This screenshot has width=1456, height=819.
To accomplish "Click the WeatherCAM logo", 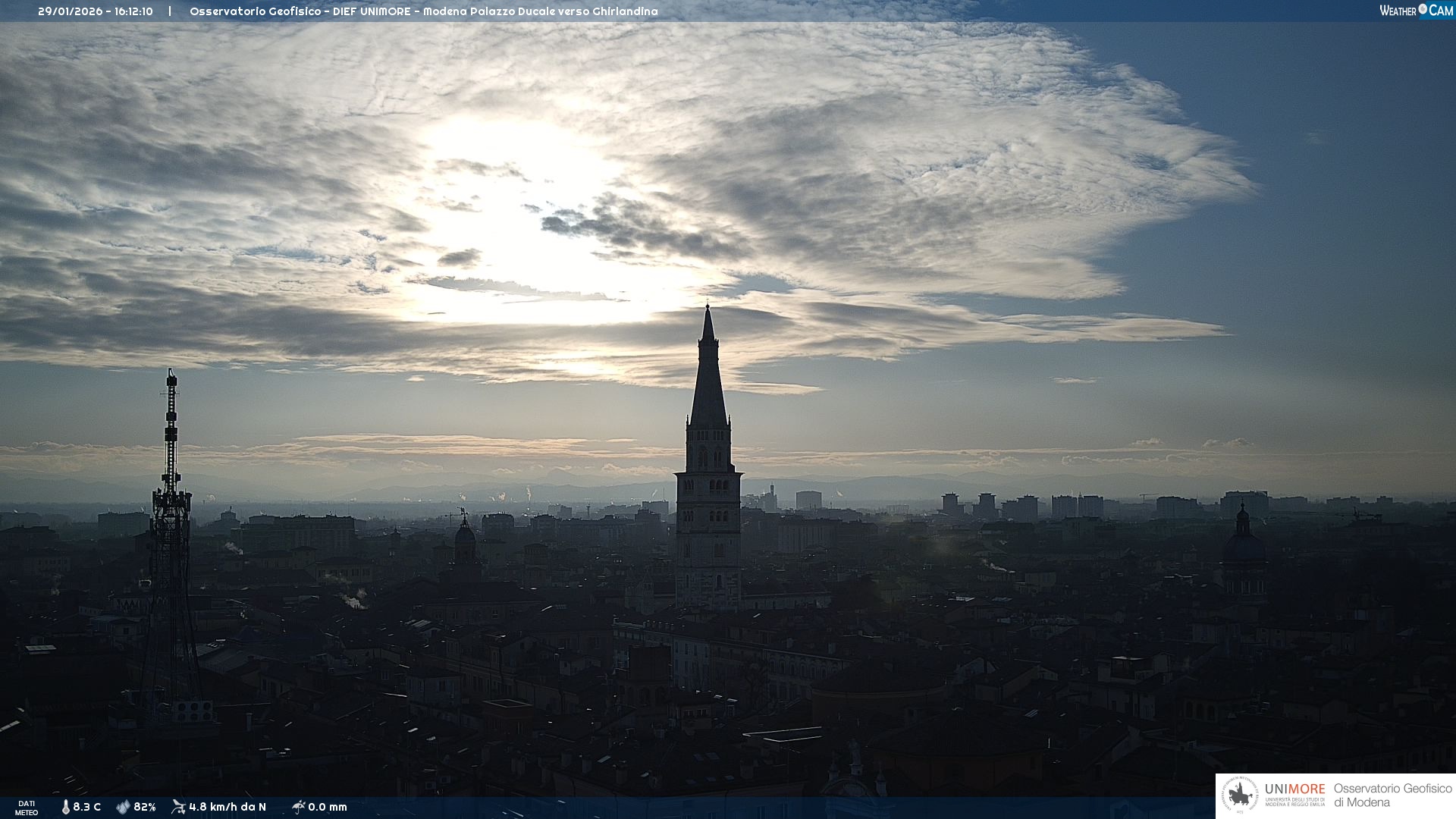I will pos(1416,11).
